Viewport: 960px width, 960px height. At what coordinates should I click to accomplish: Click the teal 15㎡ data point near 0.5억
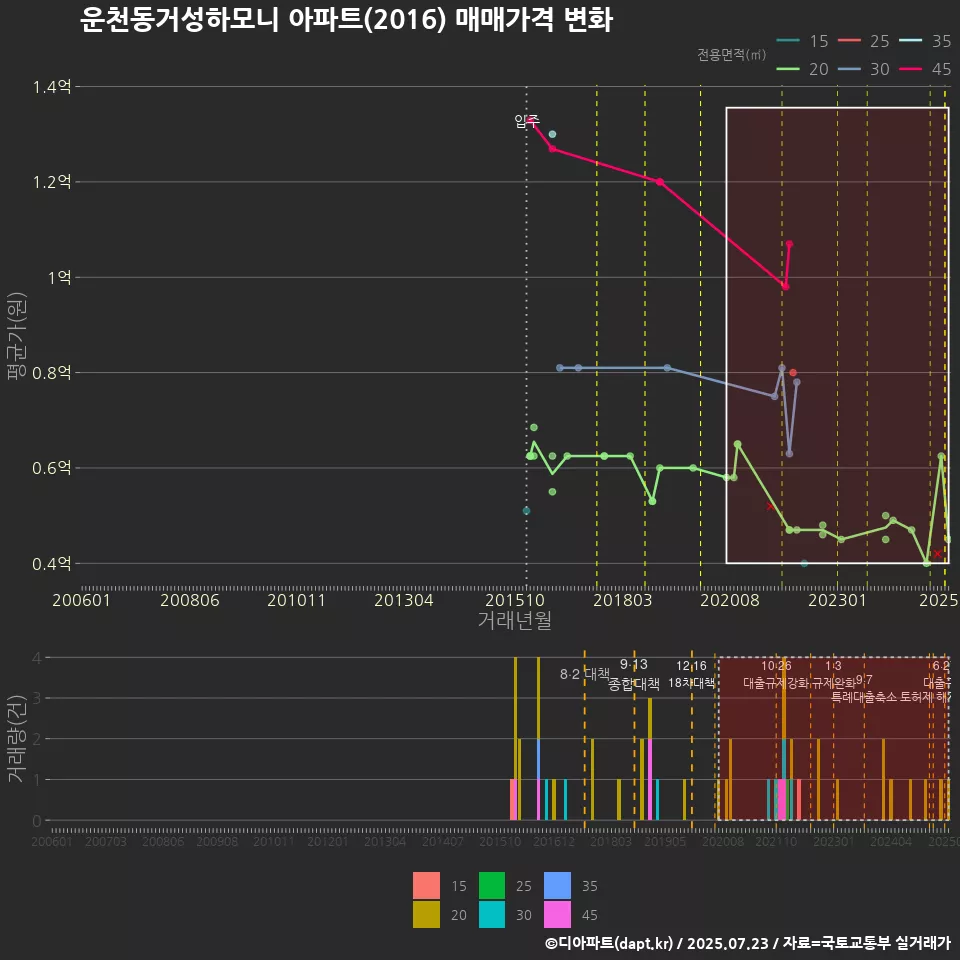pos(526,511)
